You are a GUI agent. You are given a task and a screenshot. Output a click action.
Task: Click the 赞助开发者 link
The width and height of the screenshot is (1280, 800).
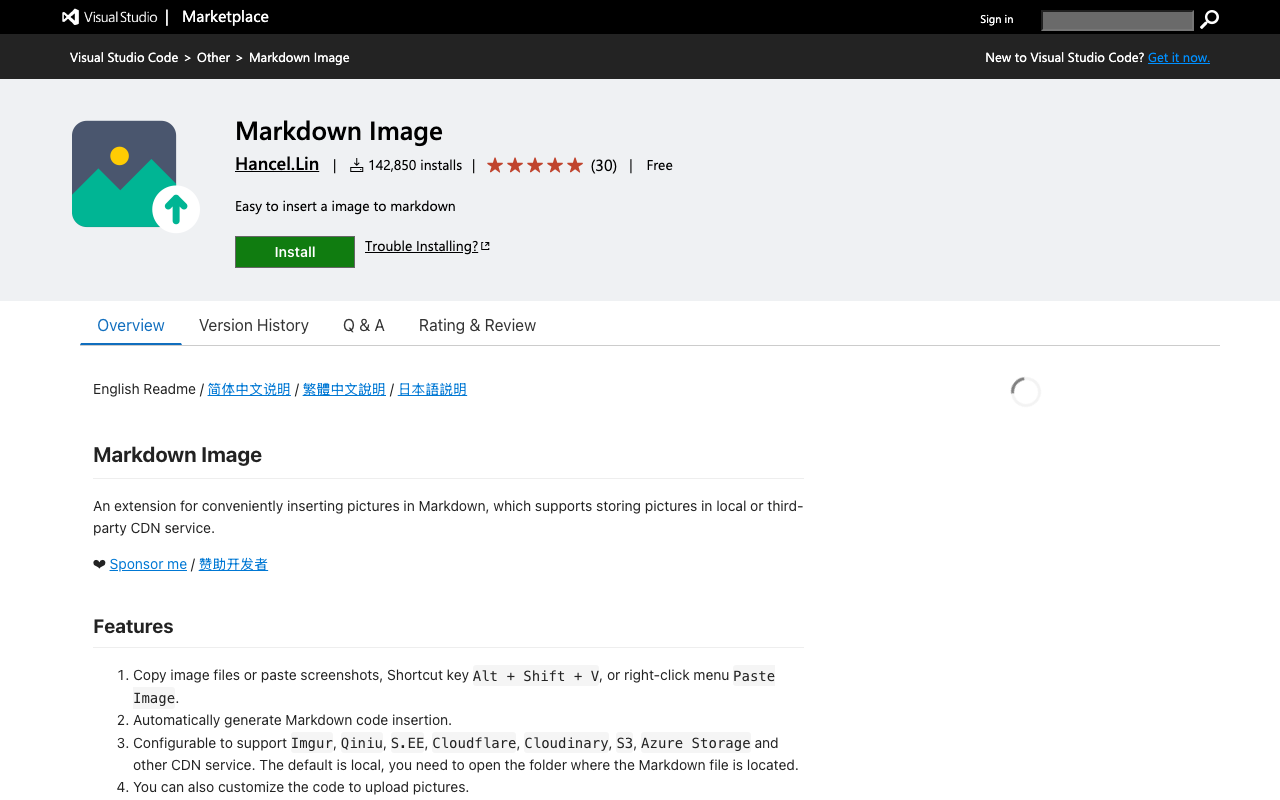pyautogui.click(x=233, y=564)
